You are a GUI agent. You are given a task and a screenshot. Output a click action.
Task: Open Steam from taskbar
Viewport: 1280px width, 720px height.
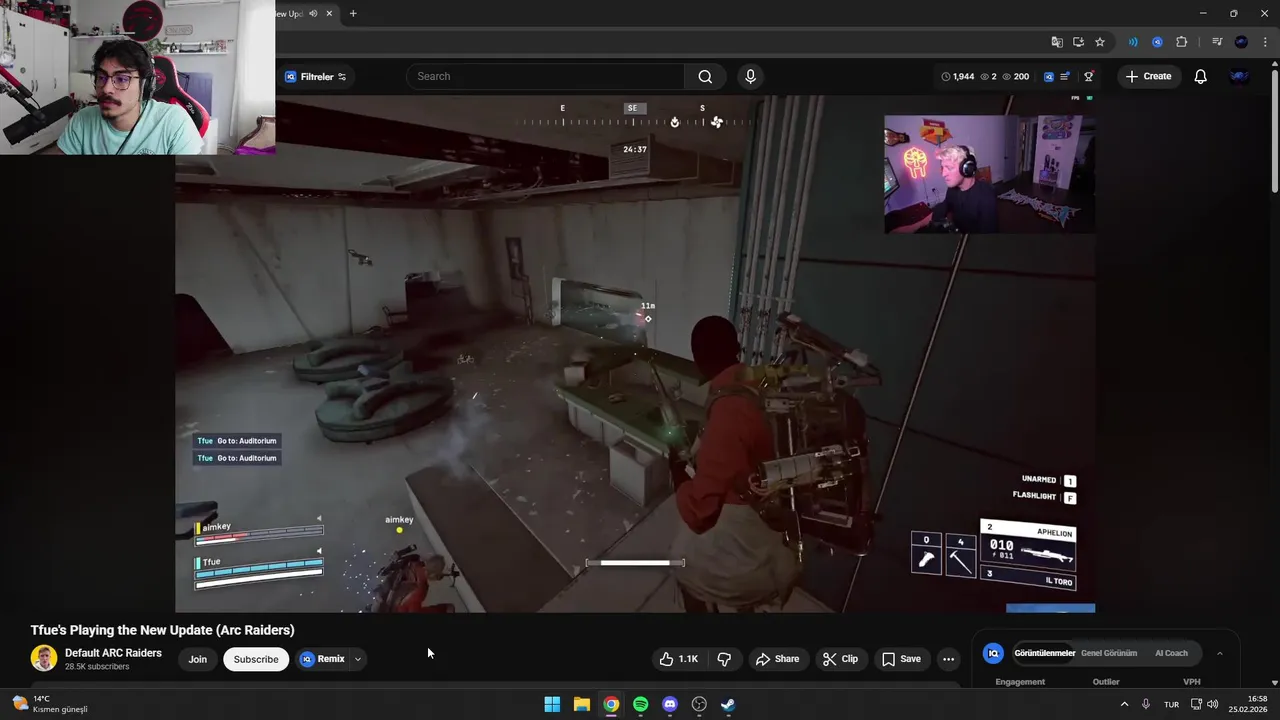(x=728, y=704)
